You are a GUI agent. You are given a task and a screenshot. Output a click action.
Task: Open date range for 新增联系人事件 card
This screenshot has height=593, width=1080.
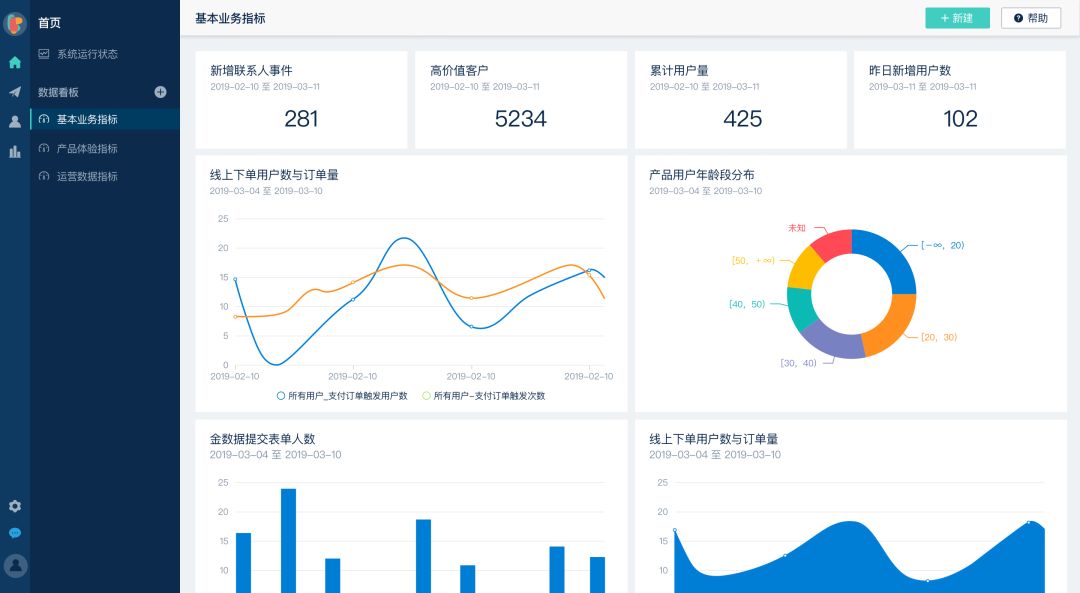(x=265, y=86)
